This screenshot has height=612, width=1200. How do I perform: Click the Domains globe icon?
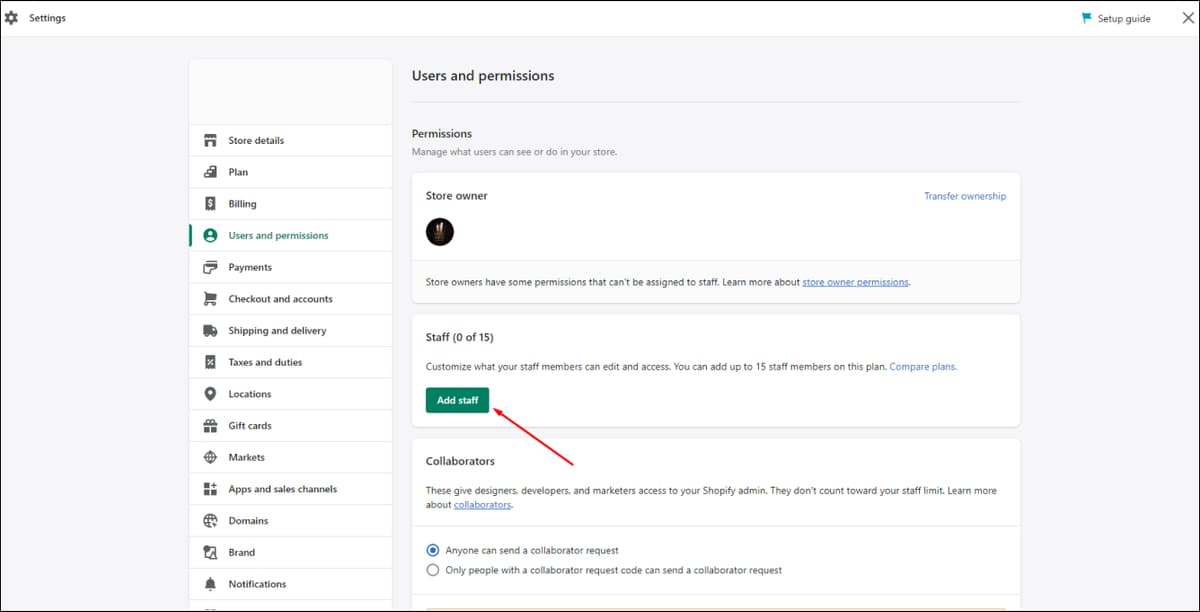[210, 521]
